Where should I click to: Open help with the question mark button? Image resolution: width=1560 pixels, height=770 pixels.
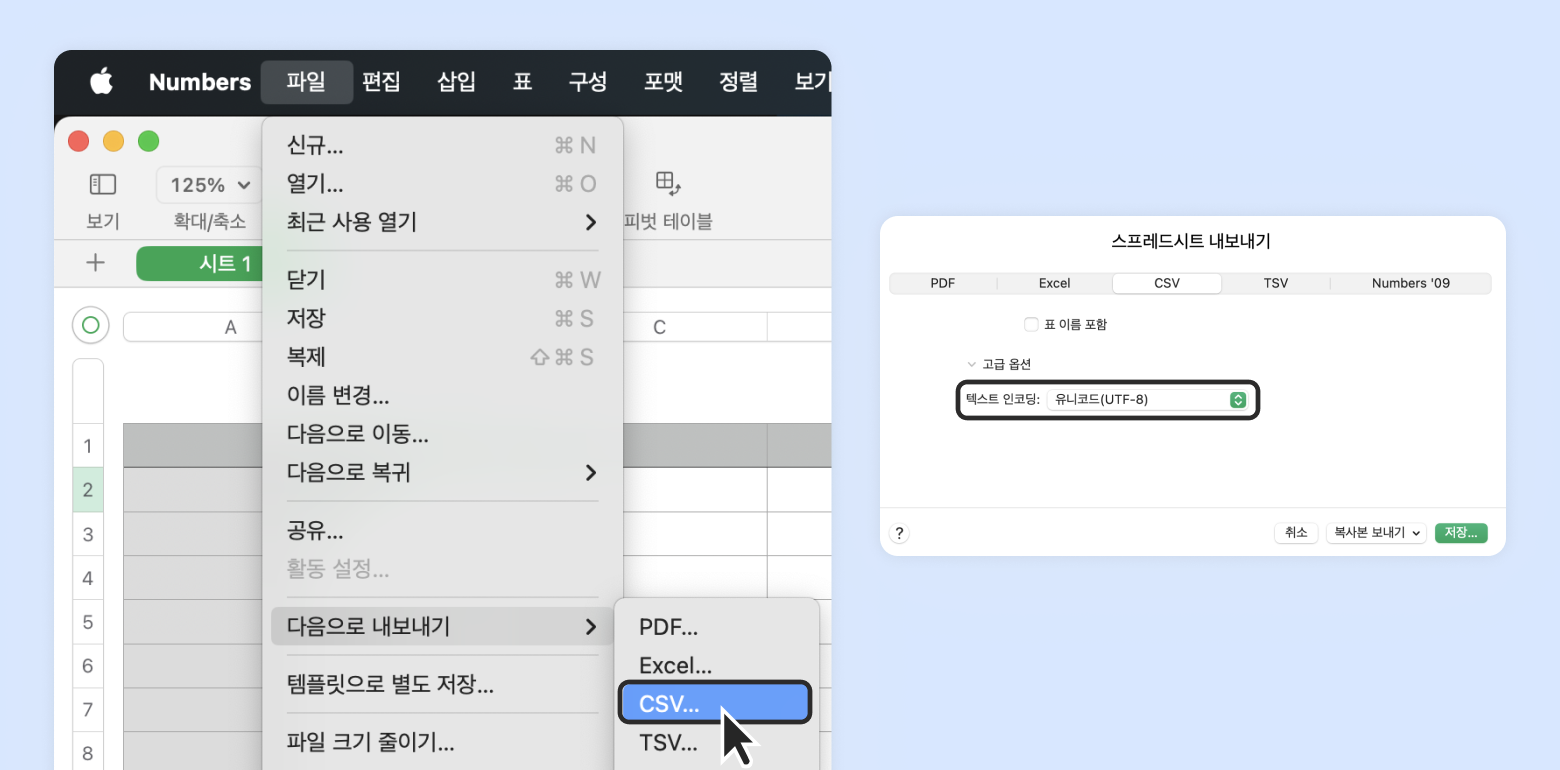[x=899, y=533]
